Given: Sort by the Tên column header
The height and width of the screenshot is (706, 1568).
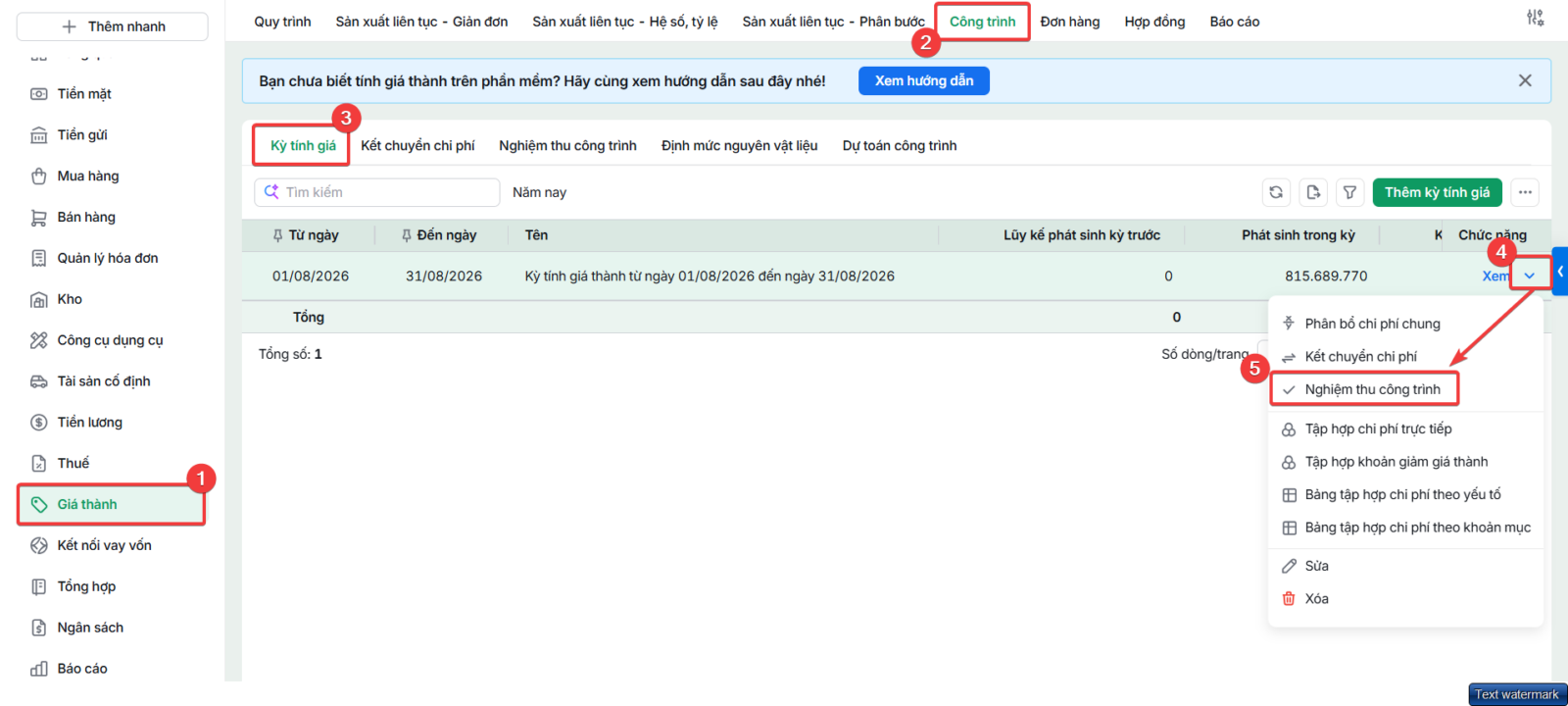Looking at the screenshot, I should pyautogui.click(x=536, y=235).
